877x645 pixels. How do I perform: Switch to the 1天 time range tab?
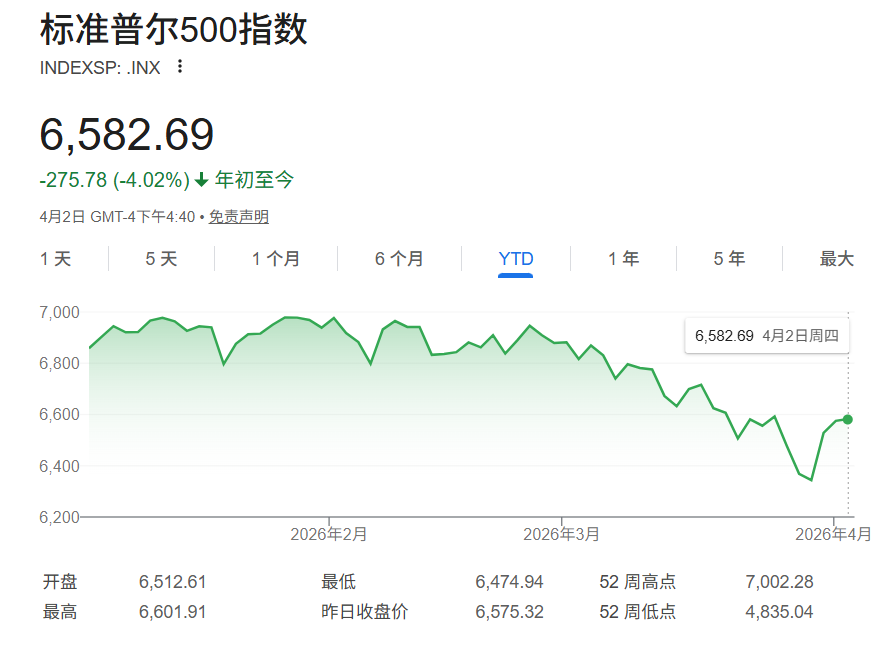(53, 258)
